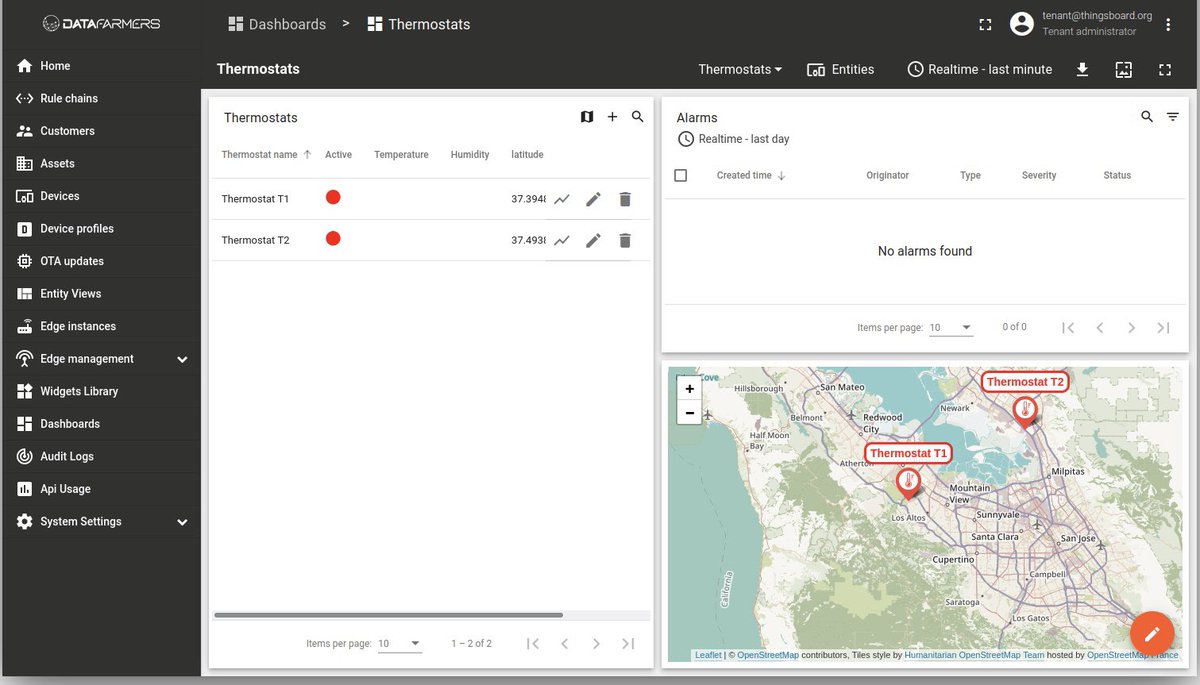1200x685 pixels.
Task: Open Audit Logs in the sidebar
Action: [101, 456]
